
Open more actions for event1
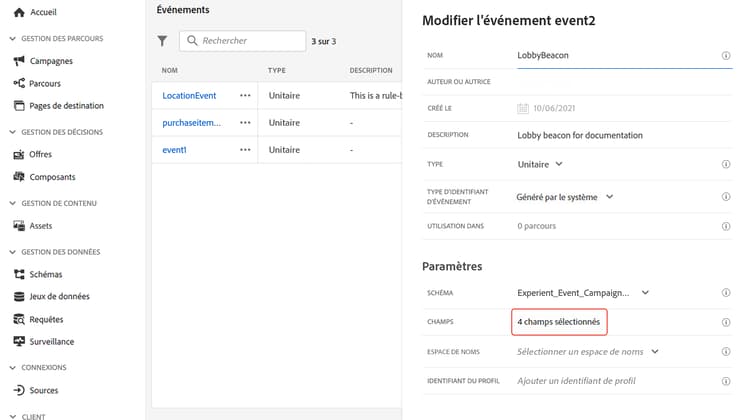tap(245, 150)
